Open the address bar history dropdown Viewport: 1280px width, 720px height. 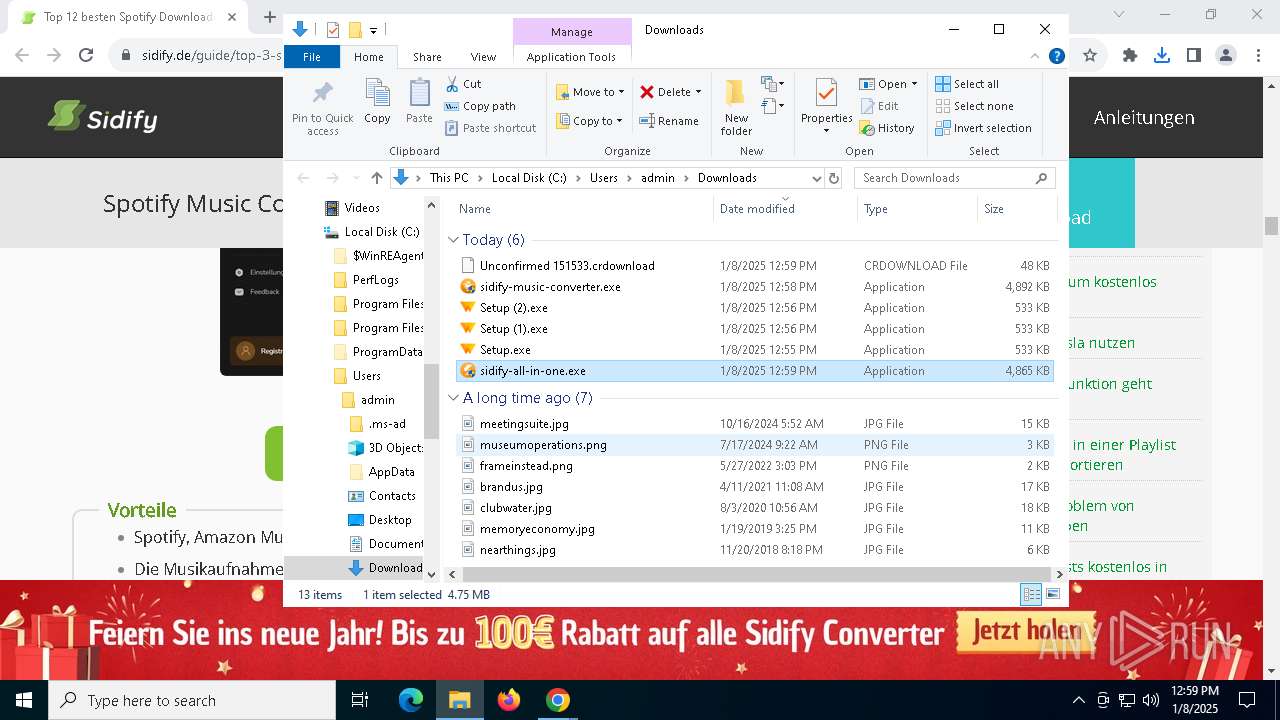(814, 178)
